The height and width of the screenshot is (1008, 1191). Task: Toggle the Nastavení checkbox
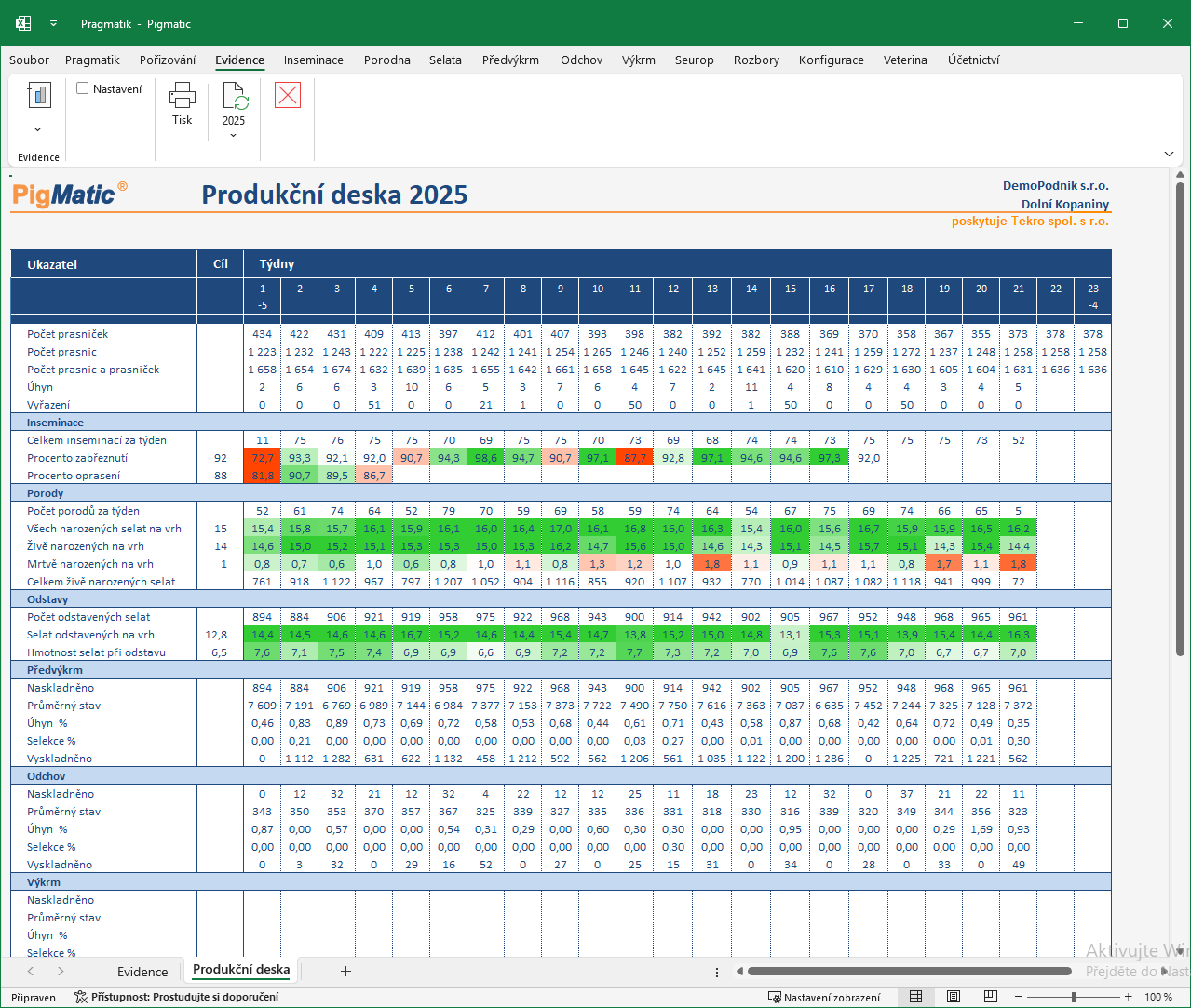[x=83, y=88]
